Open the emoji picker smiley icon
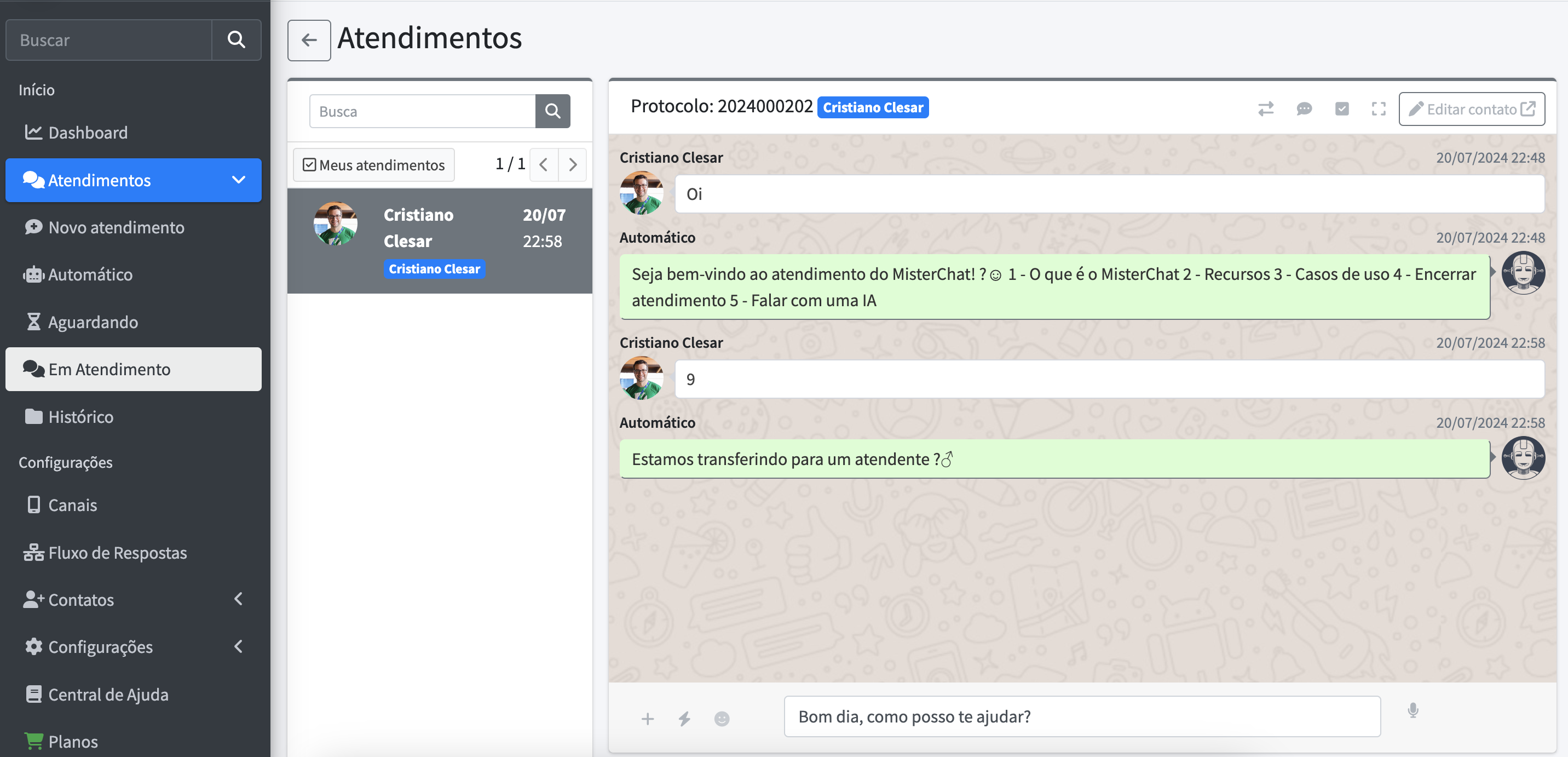1568x757 pixels. 721,719
